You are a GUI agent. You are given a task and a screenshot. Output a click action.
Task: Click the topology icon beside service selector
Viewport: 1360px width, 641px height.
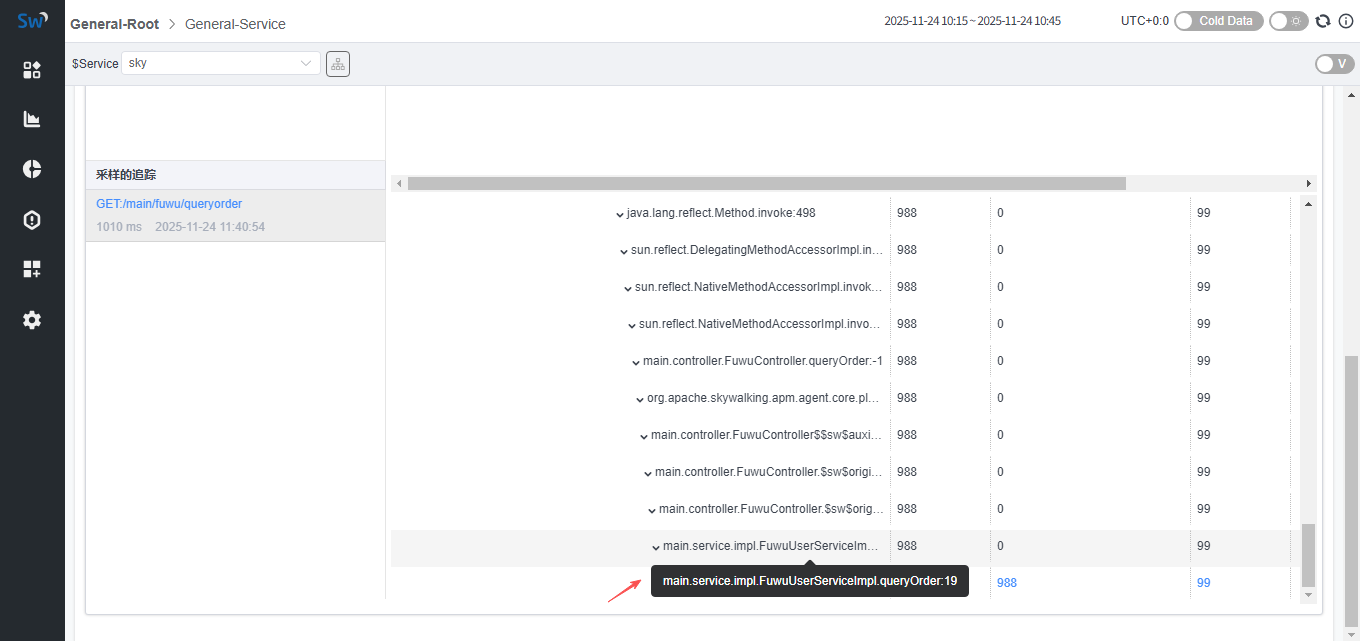338,64
